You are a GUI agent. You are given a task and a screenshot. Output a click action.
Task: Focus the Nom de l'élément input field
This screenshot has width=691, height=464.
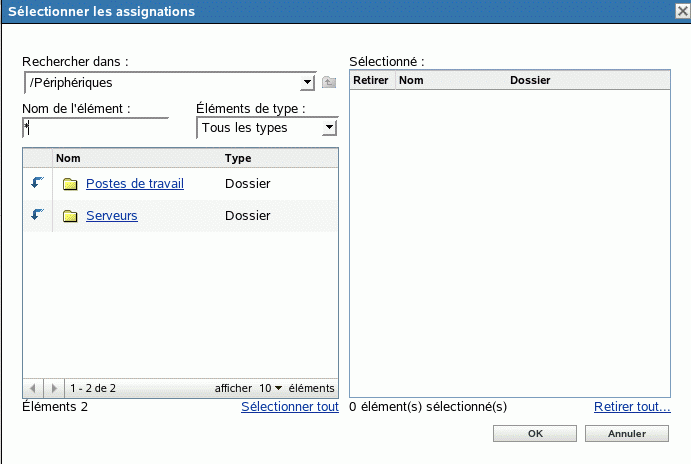coord(95,128)
